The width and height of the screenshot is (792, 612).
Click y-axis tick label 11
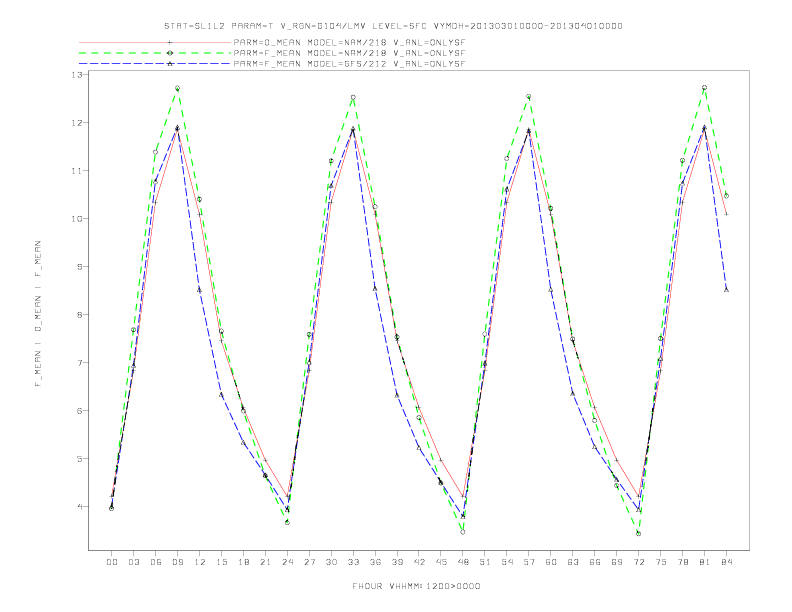tap(77, 171)
